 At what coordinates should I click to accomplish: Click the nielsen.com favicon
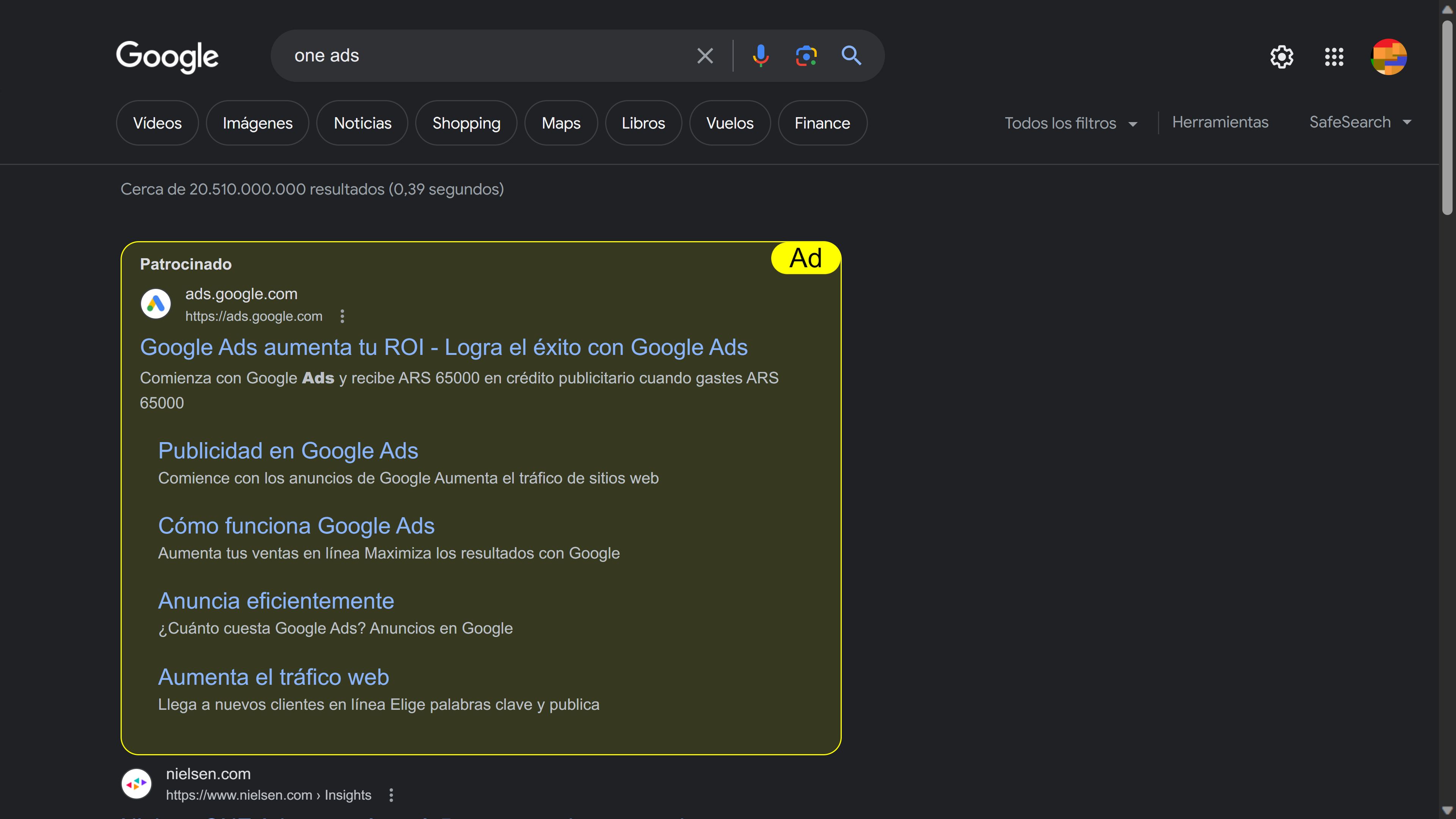[136, 783]
